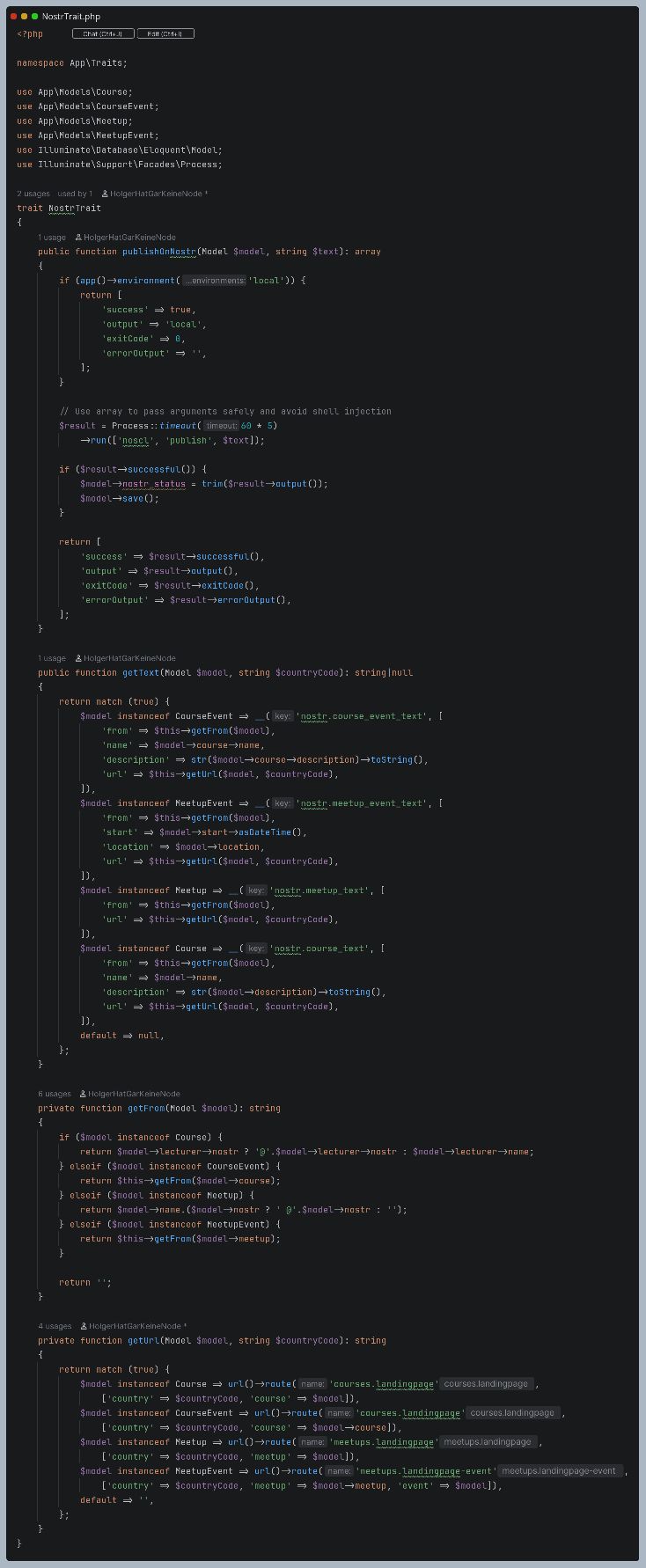
Task: Select the NostrTrait.php file title
Action: point(71,17)
